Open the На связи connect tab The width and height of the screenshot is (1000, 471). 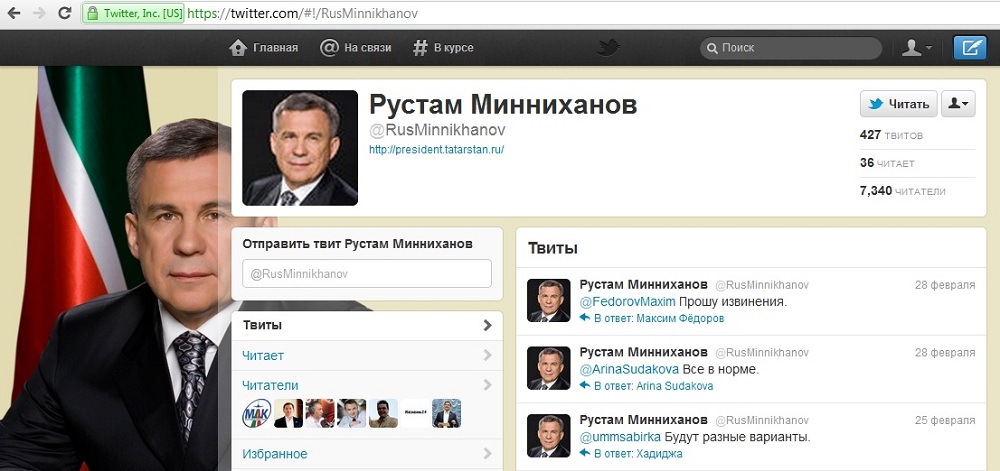(355, 48)
